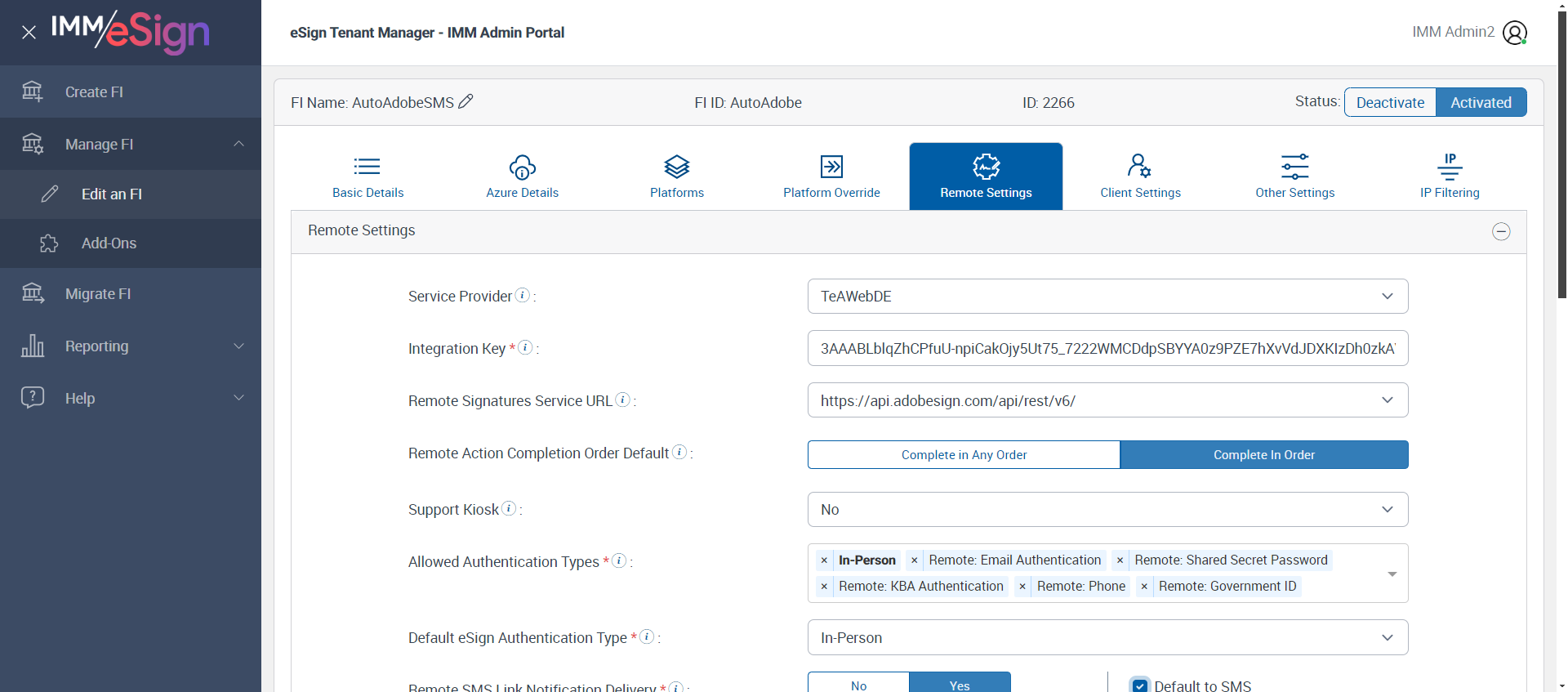Expand the Help menu
Screen dimensions: 1568x692
[238, 398]
